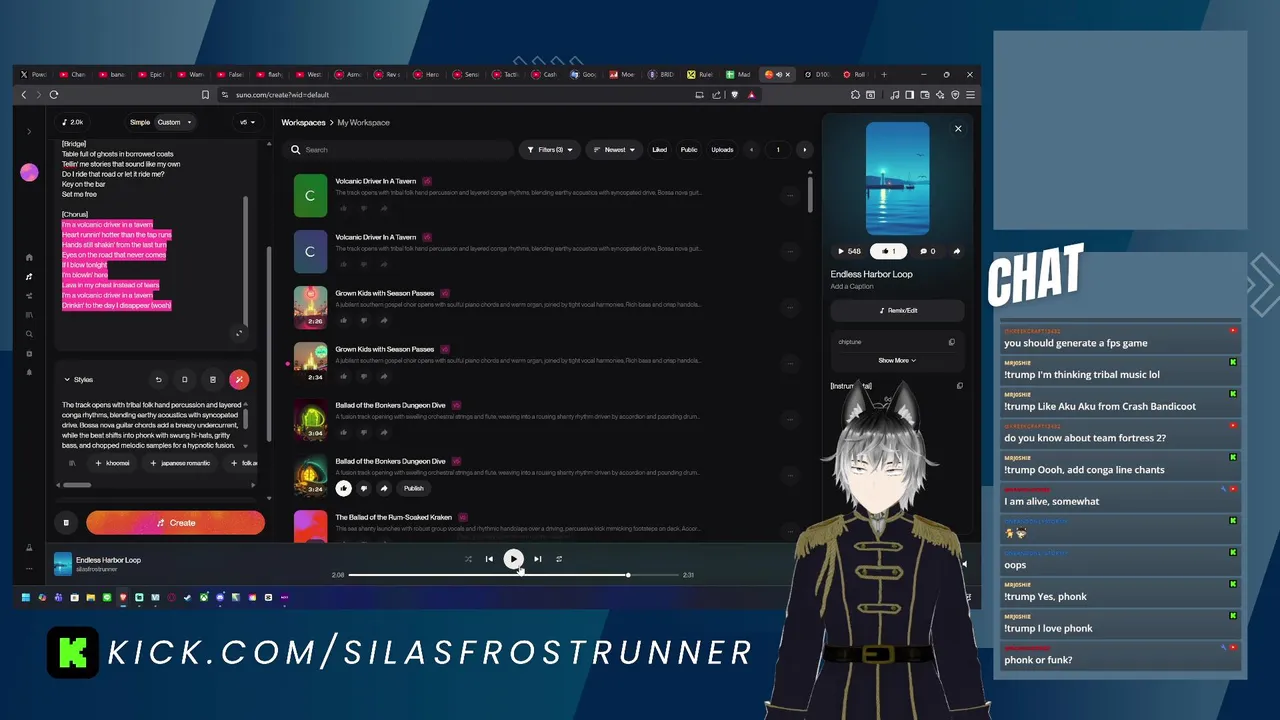Screen dimensions: 1280x720
Task: Share the highlighted Bonkers Dungeon Dive song
Action: pyautogui.click(x=383, y=488)
